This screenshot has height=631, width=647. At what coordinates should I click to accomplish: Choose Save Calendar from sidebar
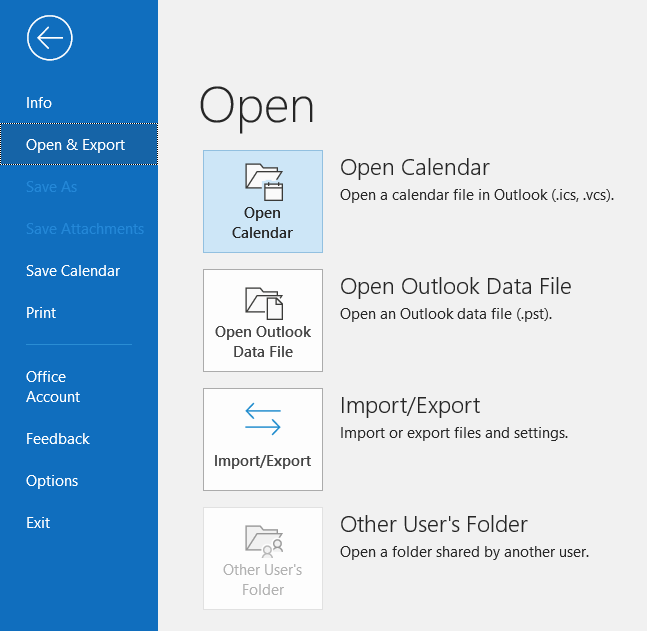tap(73, 271)
